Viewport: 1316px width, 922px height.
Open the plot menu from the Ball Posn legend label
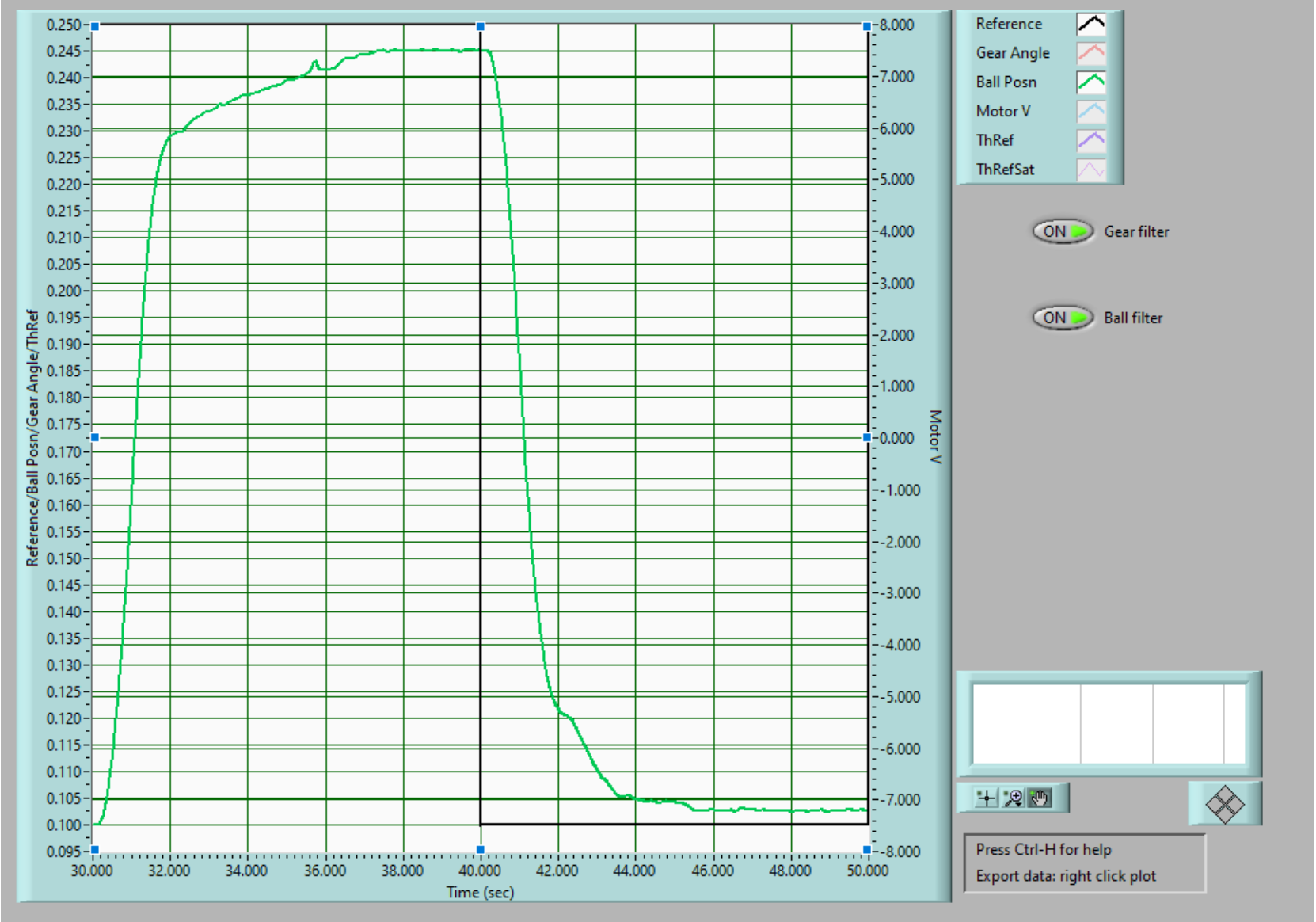(x=1007, y=82)
